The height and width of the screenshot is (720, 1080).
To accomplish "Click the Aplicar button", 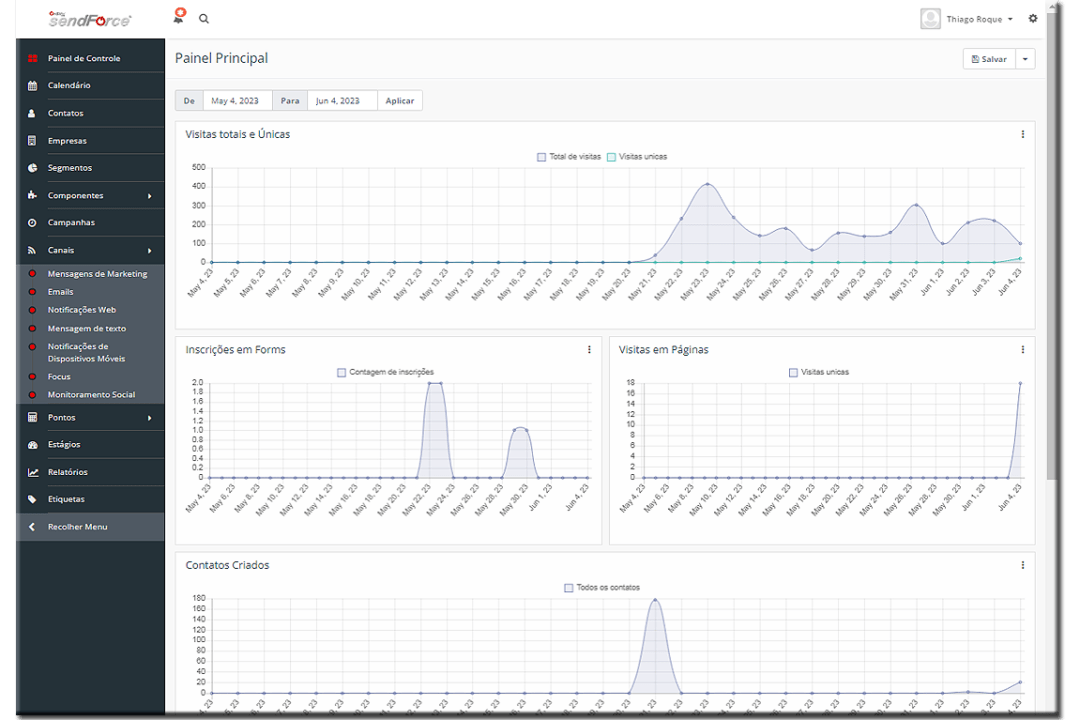I will (399, 101).
